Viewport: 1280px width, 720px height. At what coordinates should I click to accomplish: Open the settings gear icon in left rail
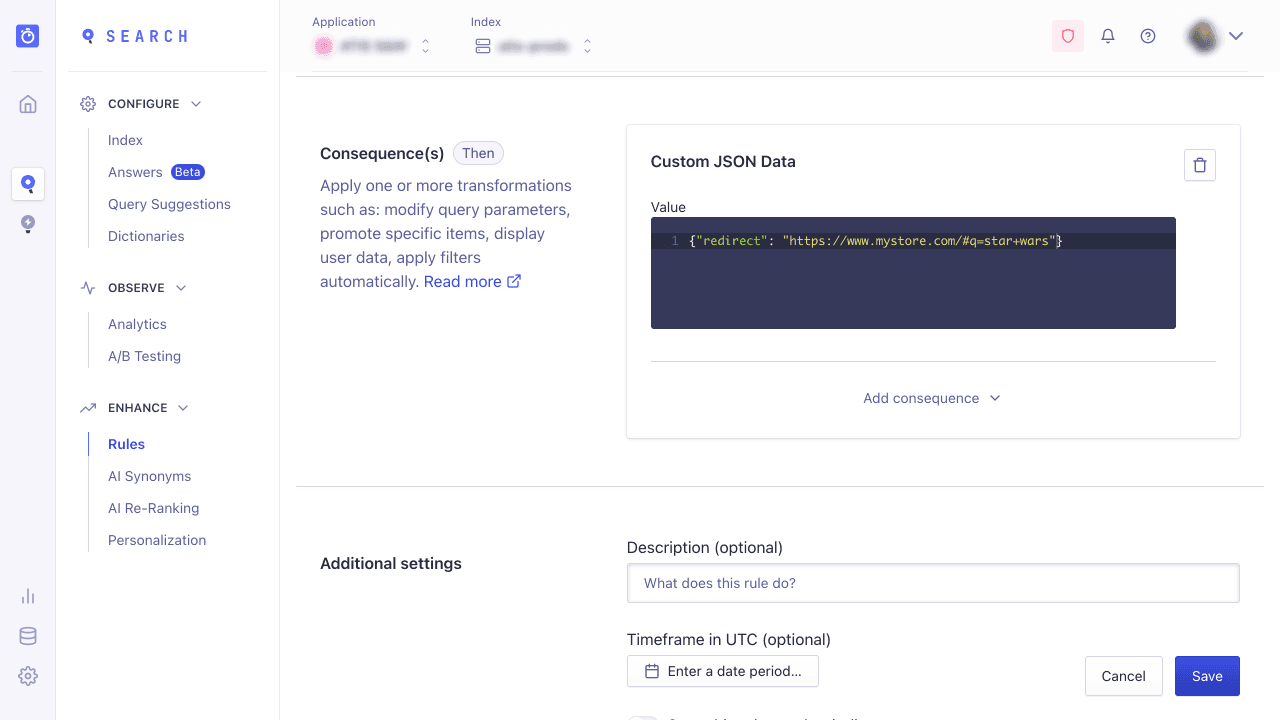click(x=28, y=676)
